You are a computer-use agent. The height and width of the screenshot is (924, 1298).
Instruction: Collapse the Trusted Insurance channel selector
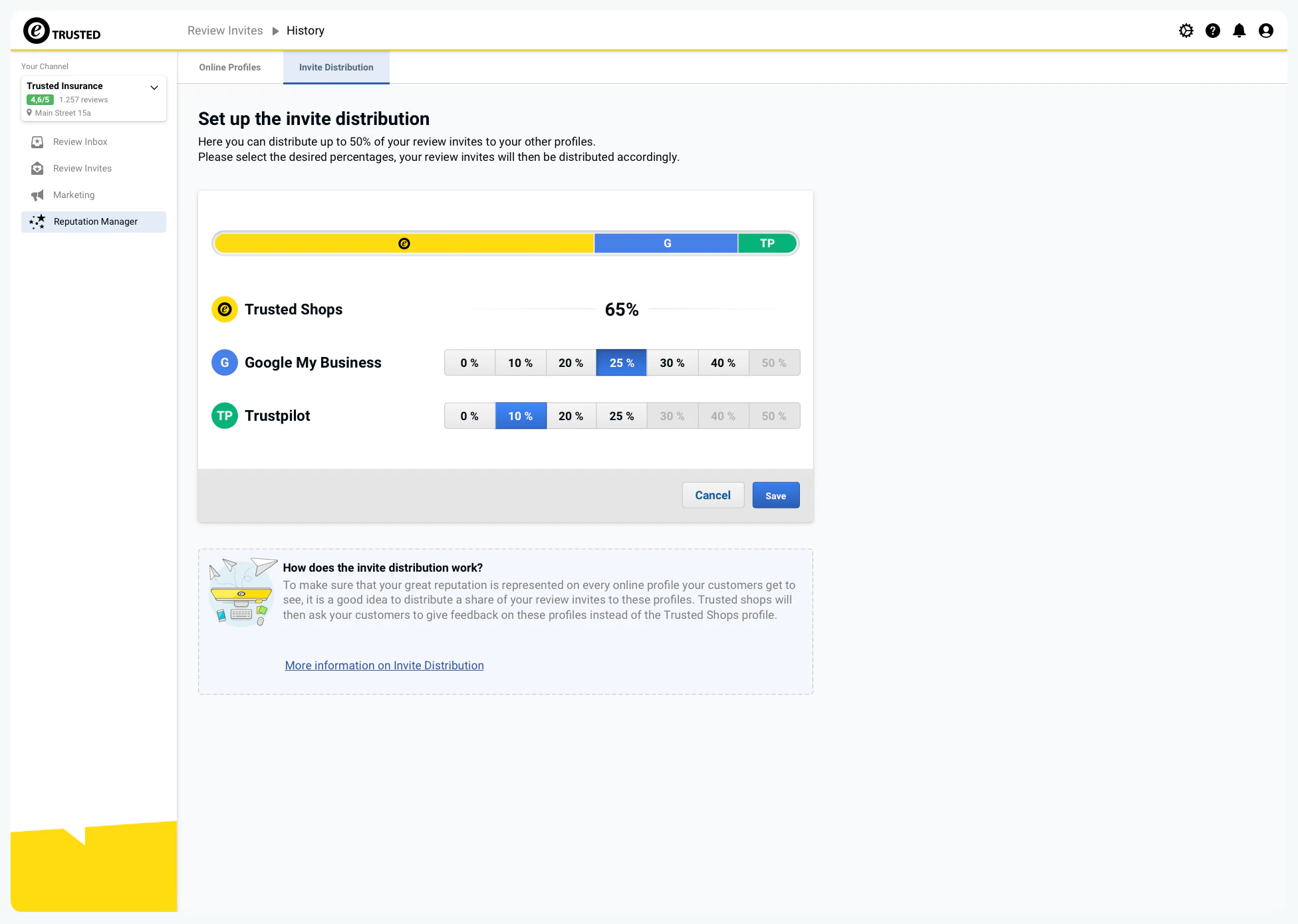[x=154, y=87]
